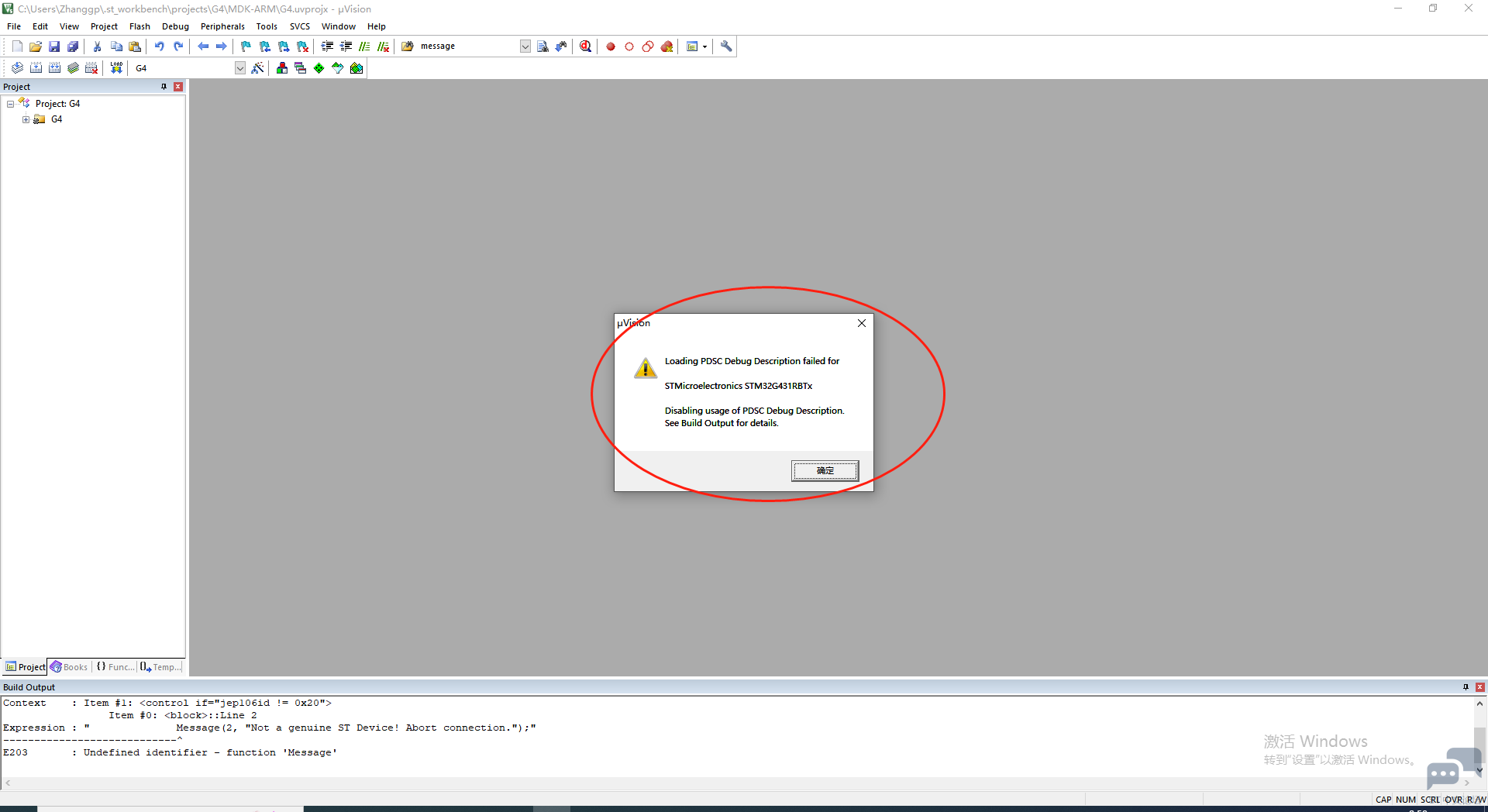This screenshot has width=1488, height=812.
Task: Switch to the Books tab
Action: 70,667
